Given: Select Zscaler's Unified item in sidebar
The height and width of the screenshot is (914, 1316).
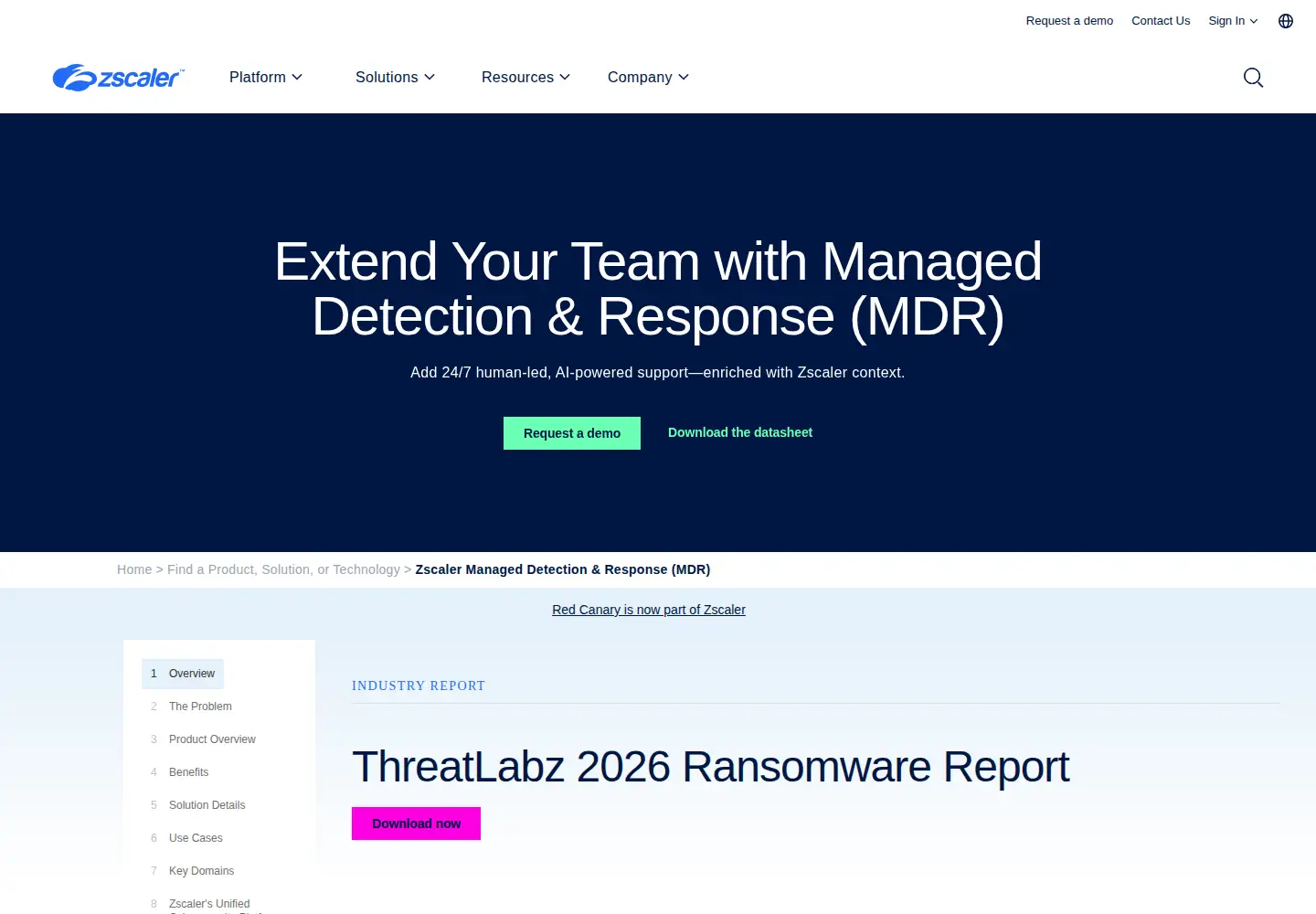Looking at the screenshot, I should click(209, 904).
